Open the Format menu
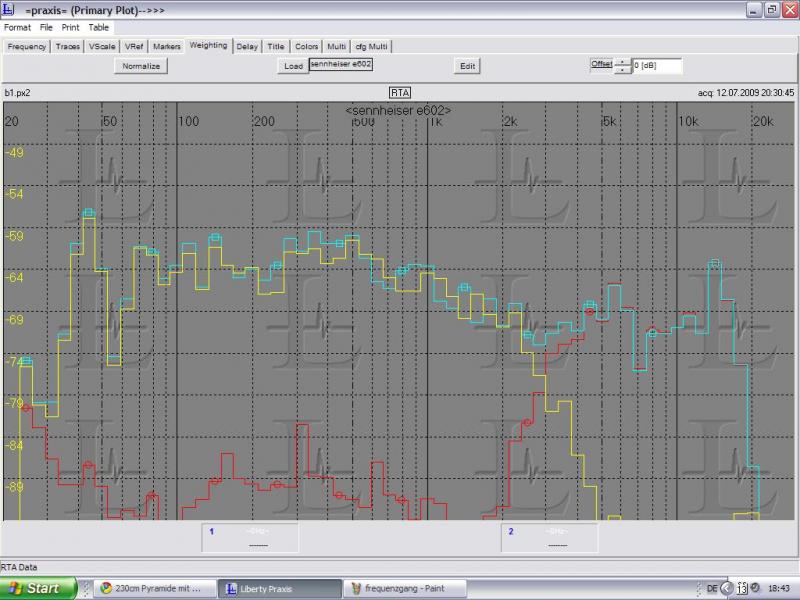 coord(17,27)
